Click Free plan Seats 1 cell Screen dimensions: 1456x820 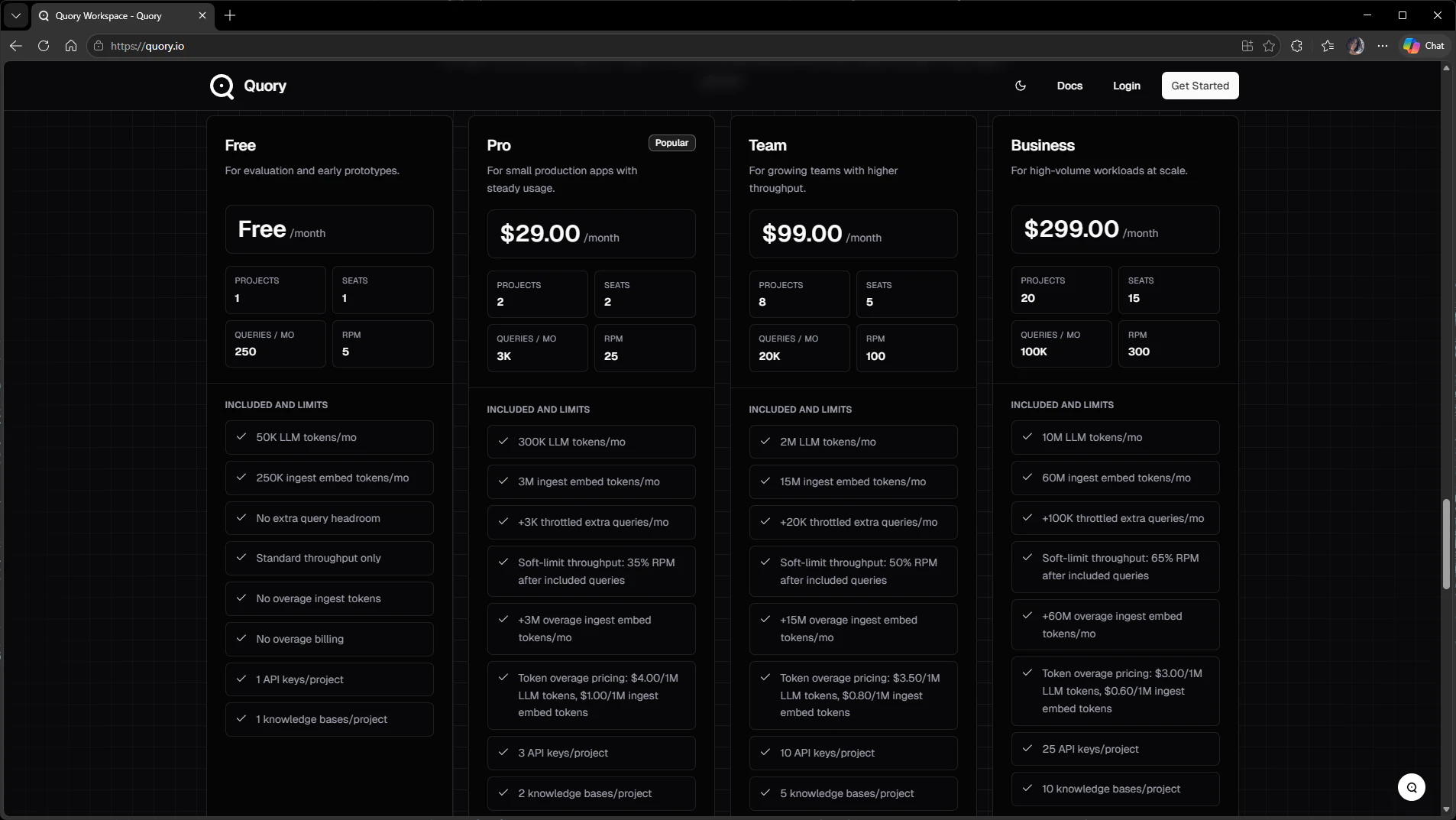click(x=383, y=290)
